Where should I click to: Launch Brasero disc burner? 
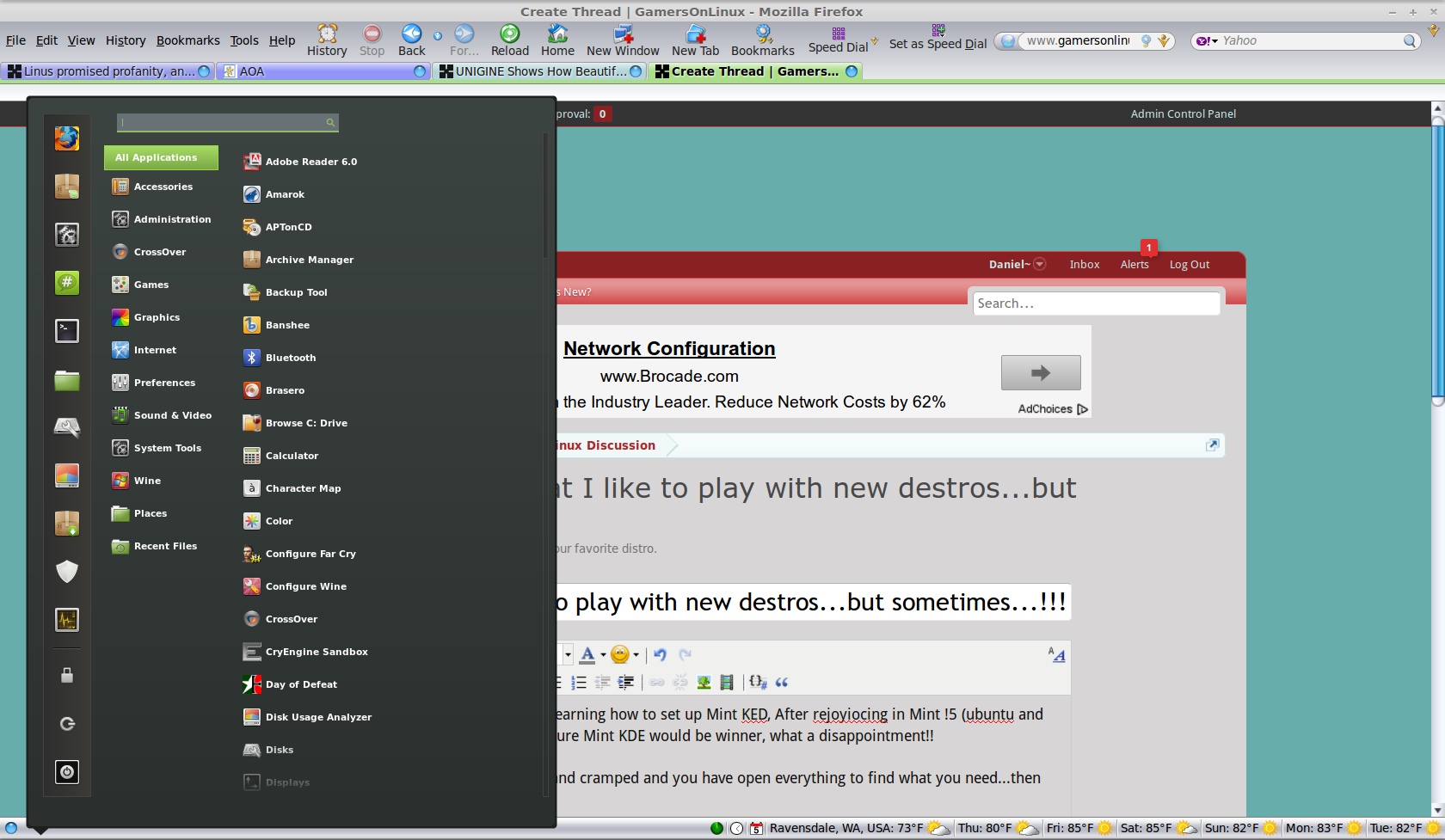[x=274, y=390]
